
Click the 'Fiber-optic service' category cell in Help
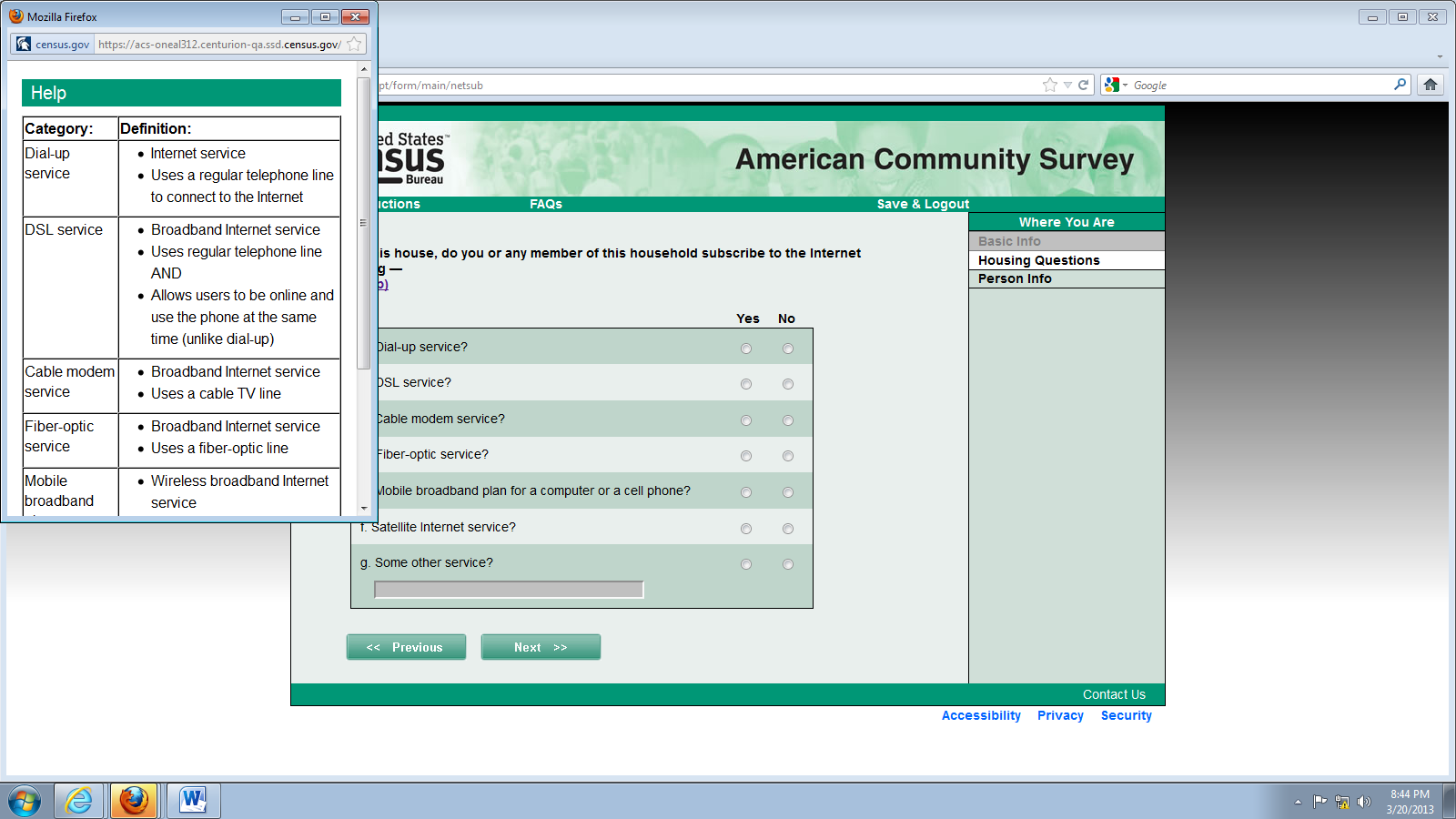click(71, 440)
